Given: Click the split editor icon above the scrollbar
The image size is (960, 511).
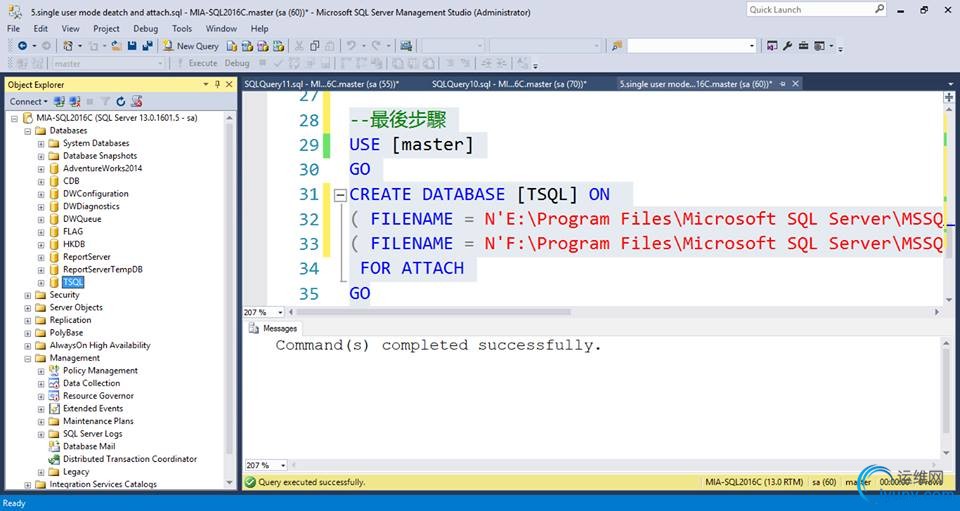Looking at the screenshot, I should click(x=949, y=97).
